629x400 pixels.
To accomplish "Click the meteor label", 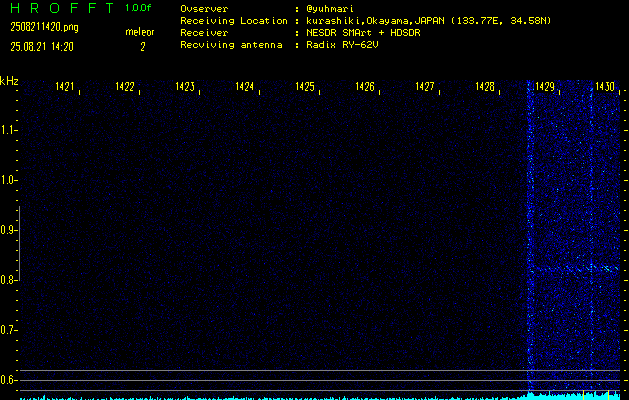I will 140,32.
